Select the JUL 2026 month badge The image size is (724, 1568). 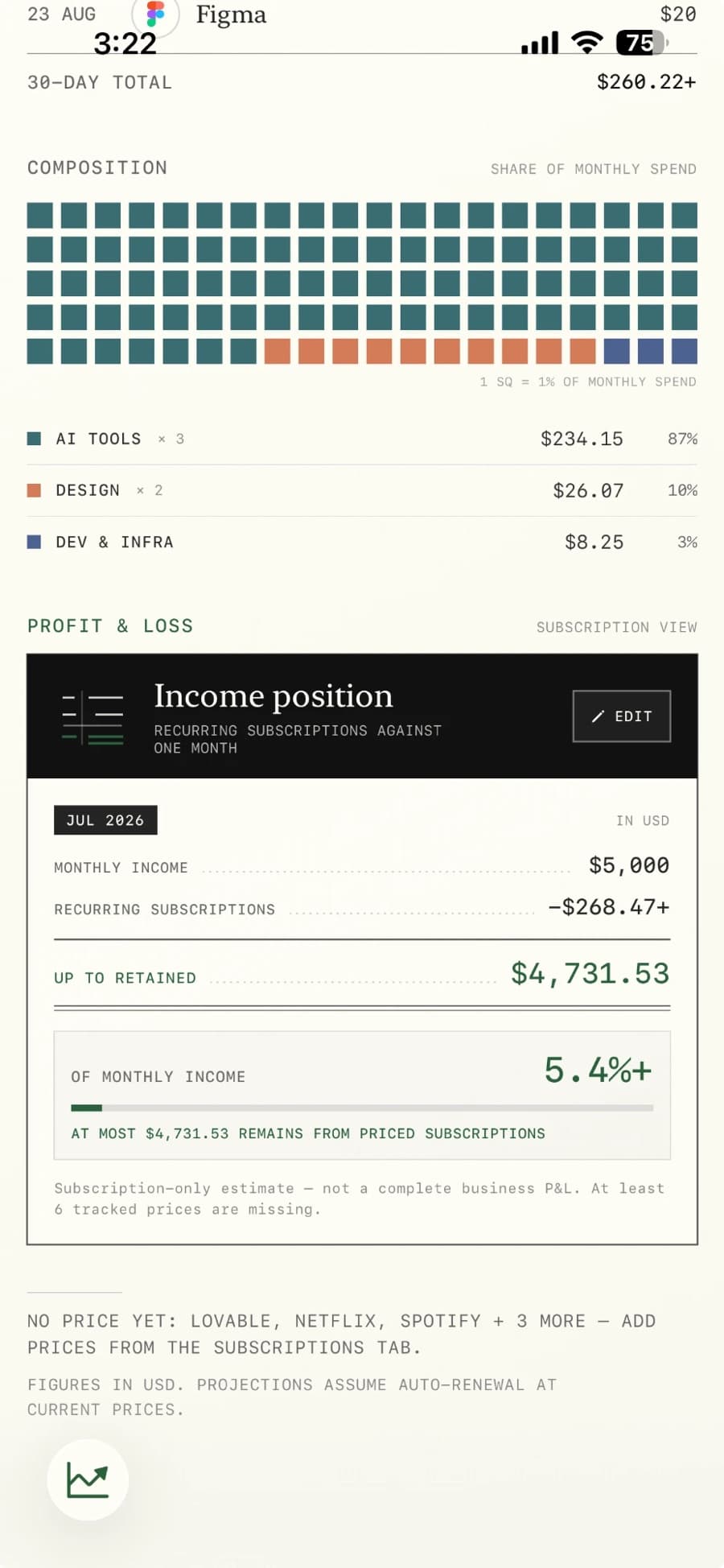coord(105,820)
